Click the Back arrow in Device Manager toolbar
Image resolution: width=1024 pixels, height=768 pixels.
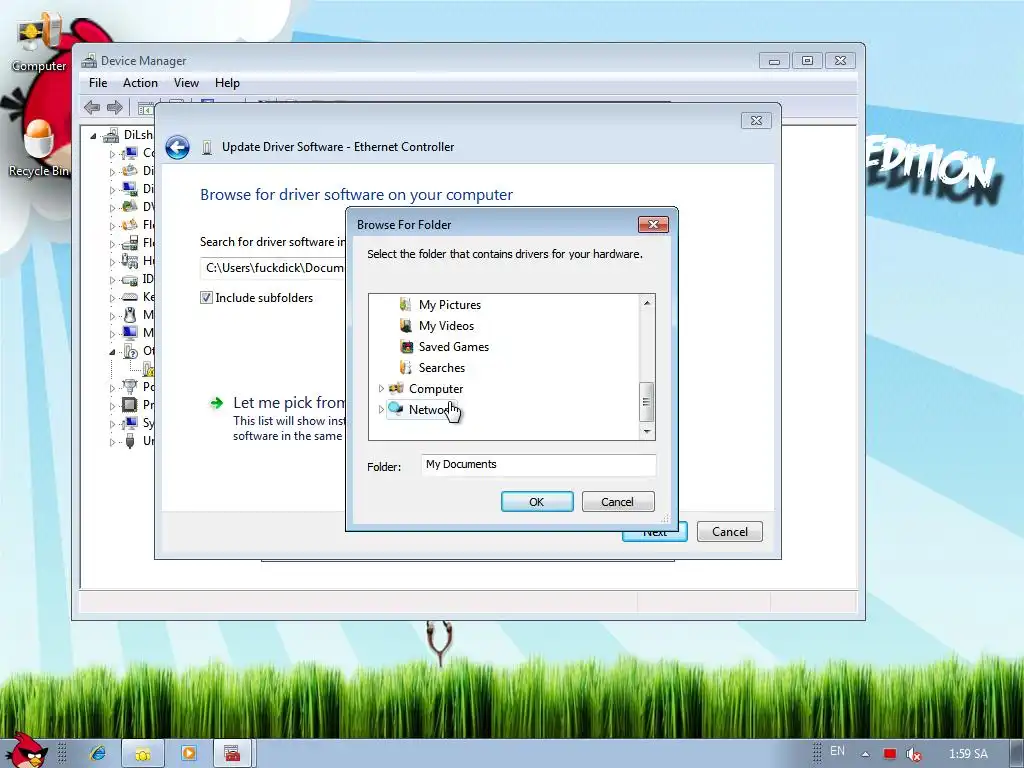click(x=92, y=107)
